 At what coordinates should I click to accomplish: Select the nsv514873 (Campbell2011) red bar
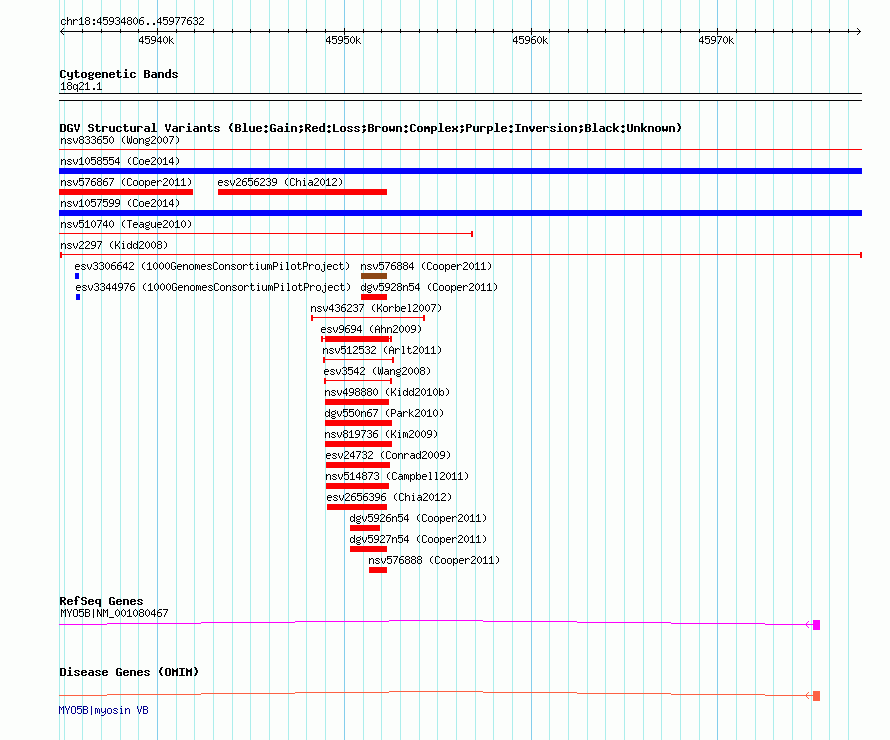[x=358, y=486]
